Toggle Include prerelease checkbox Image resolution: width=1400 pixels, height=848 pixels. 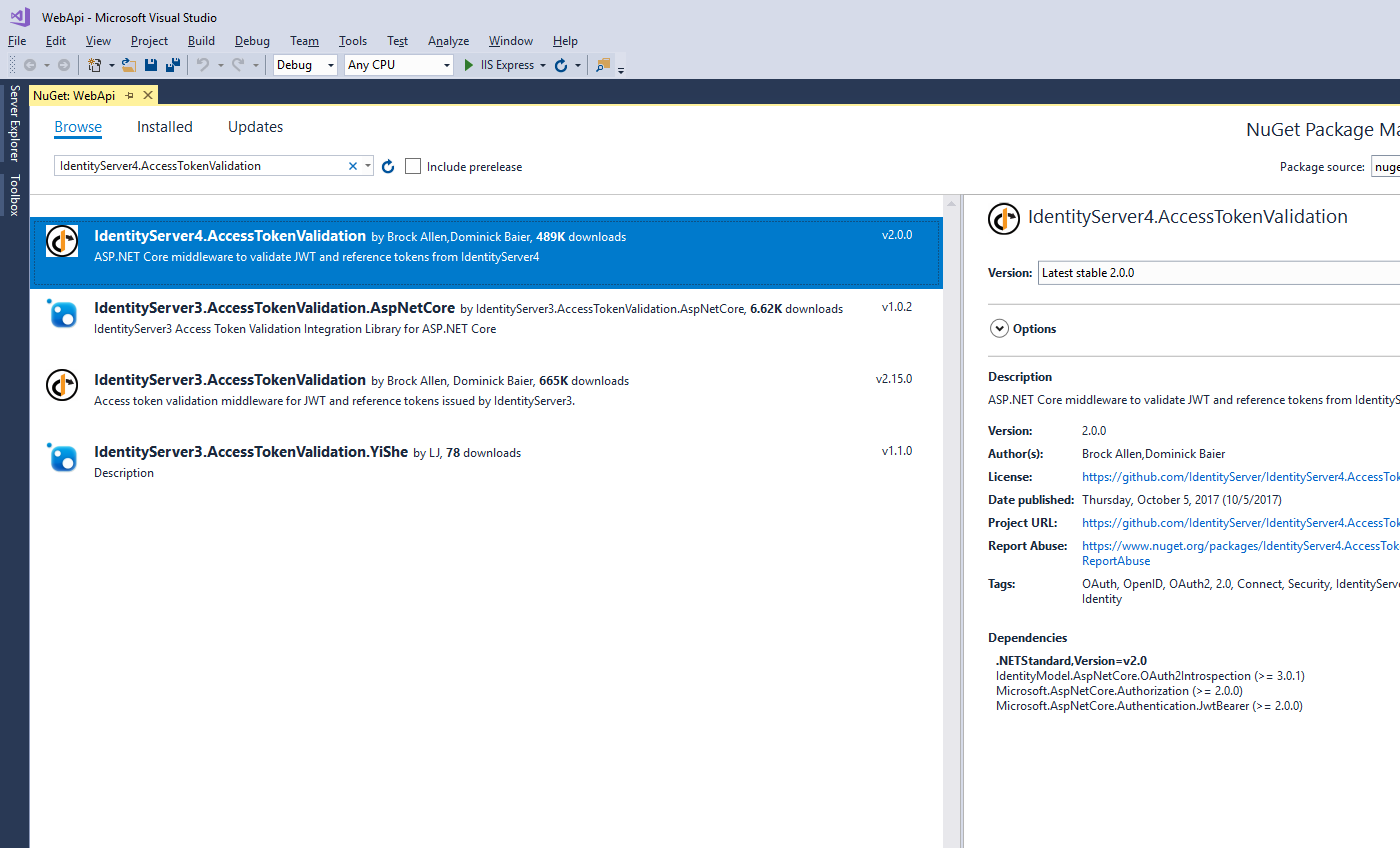click(x=413, y=166)
